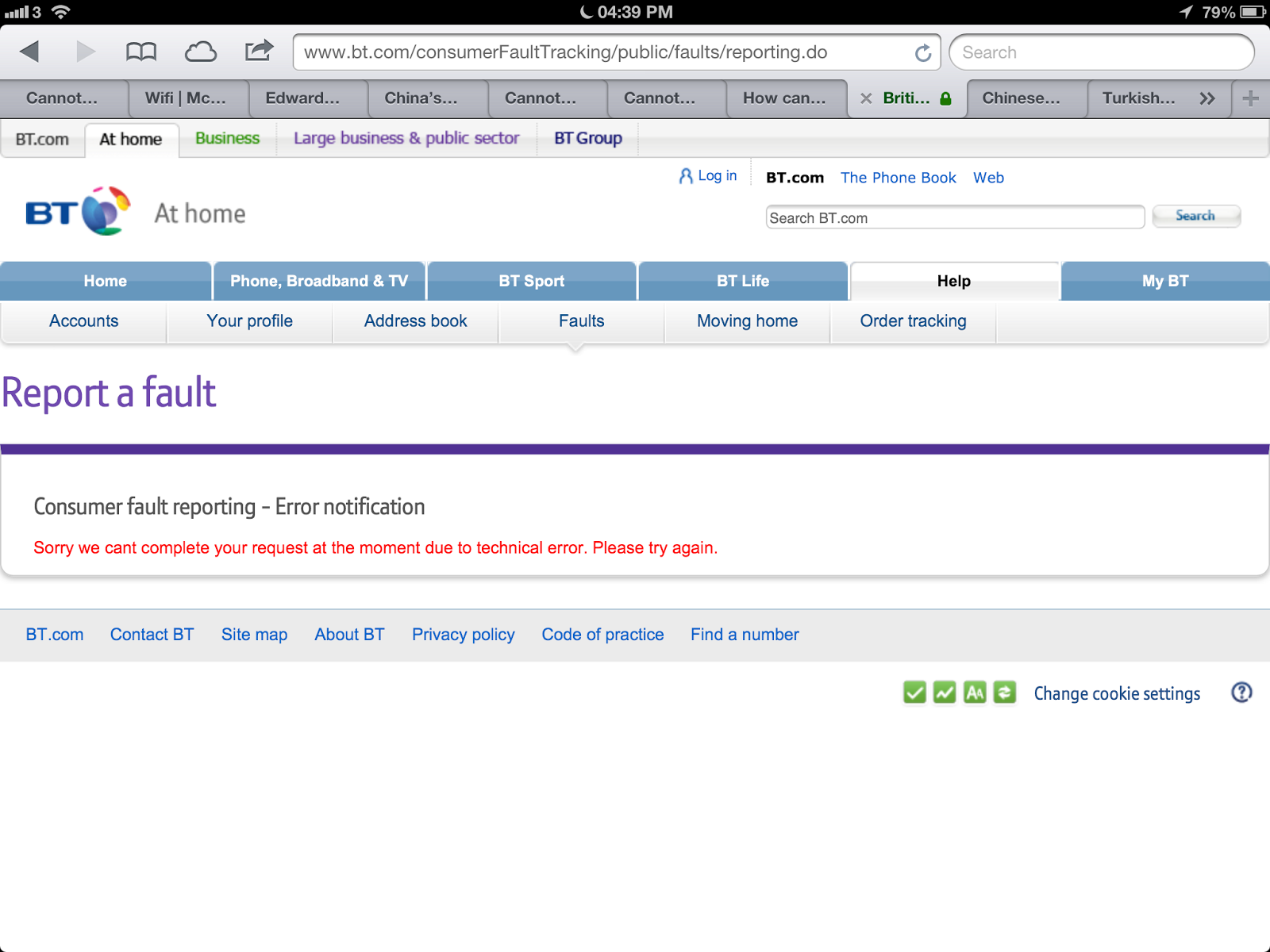Go to Address book submenu
Image resolution: width=1270 pixels, height=952 pixels.
416,321
